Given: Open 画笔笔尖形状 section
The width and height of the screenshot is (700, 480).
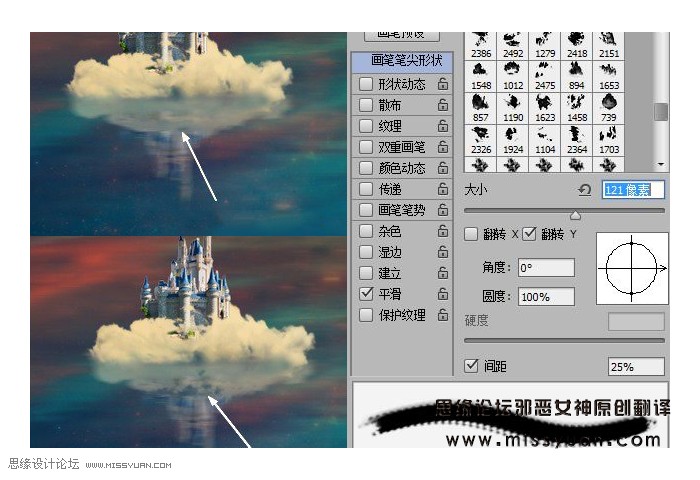Looking at the screenshot, I should (402, 62).
